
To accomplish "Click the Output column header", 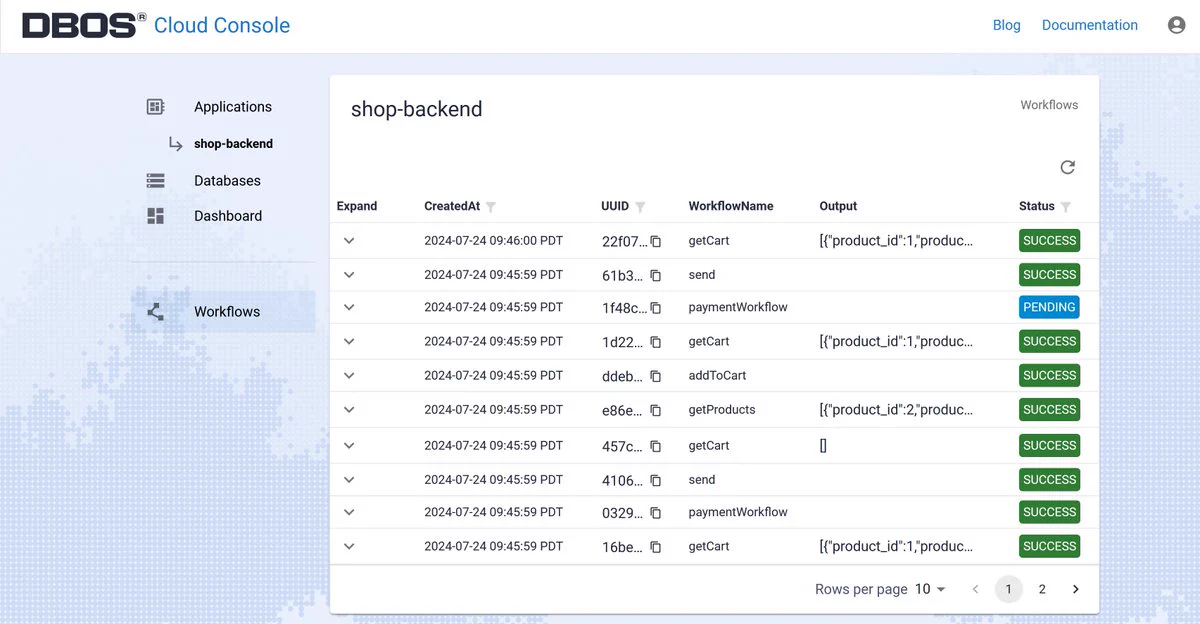I will [x=838, y=206].
